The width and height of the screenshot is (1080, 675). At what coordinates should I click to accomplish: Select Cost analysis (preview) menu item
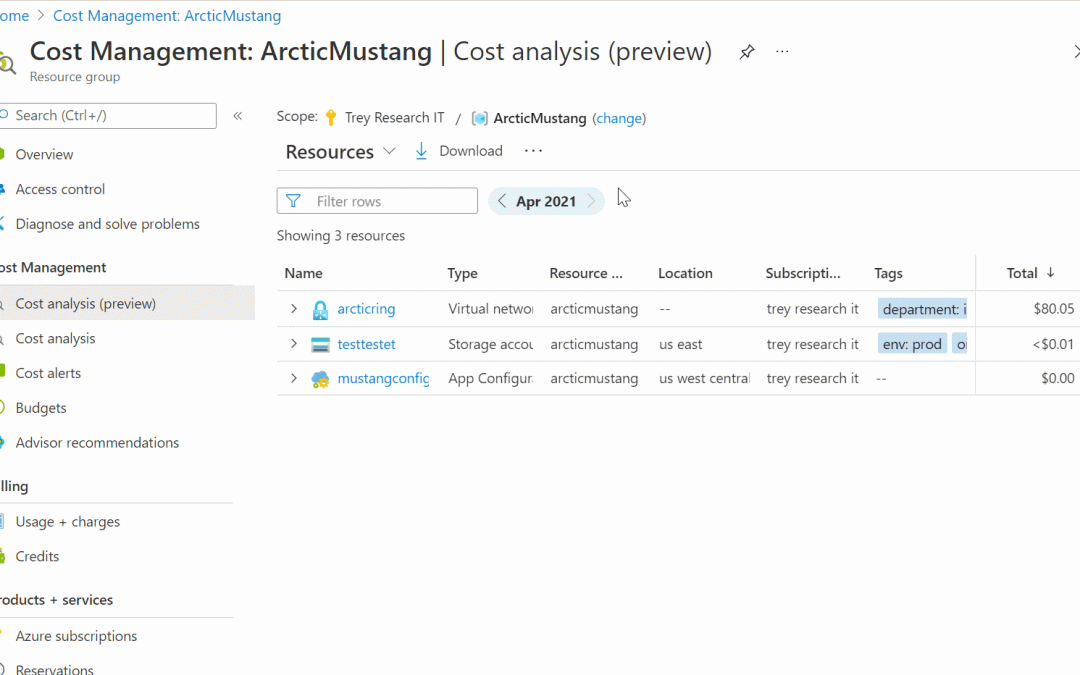pyautogui.click(x=85, y=303)
